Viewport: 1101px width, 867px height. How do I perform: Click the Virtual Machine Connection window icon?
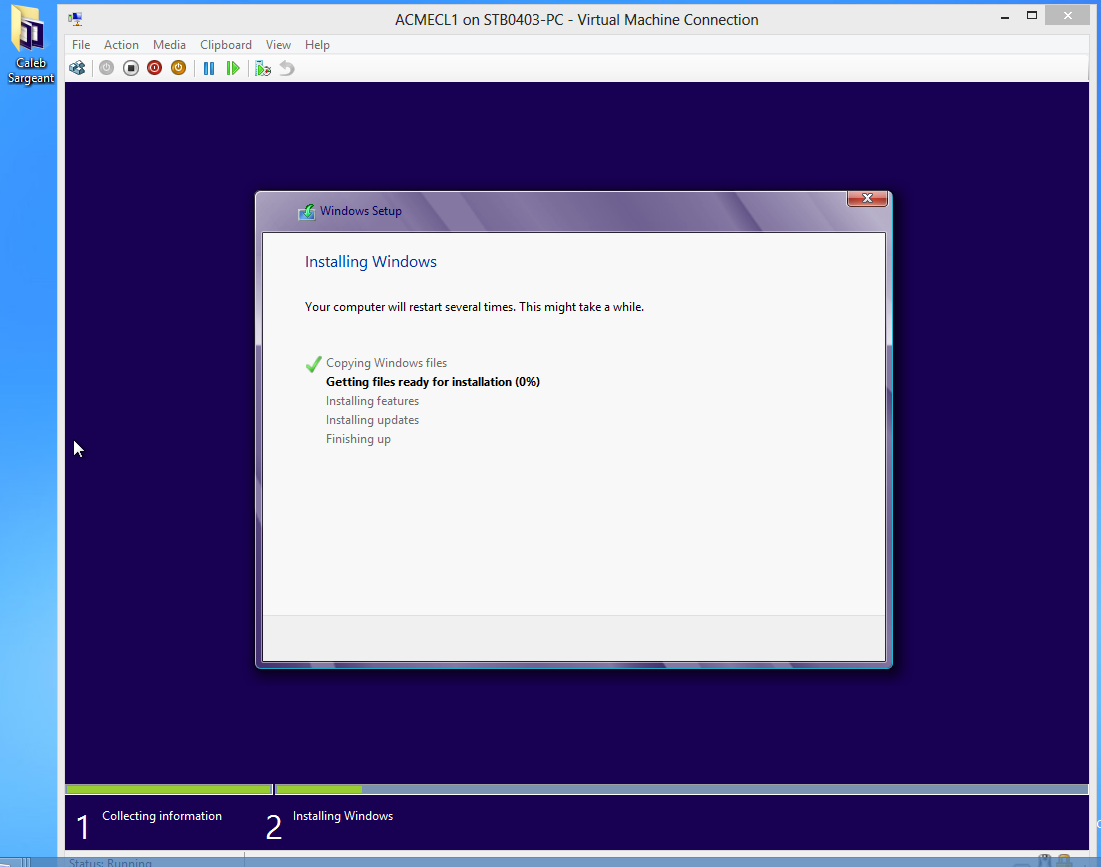pos(75,19)
